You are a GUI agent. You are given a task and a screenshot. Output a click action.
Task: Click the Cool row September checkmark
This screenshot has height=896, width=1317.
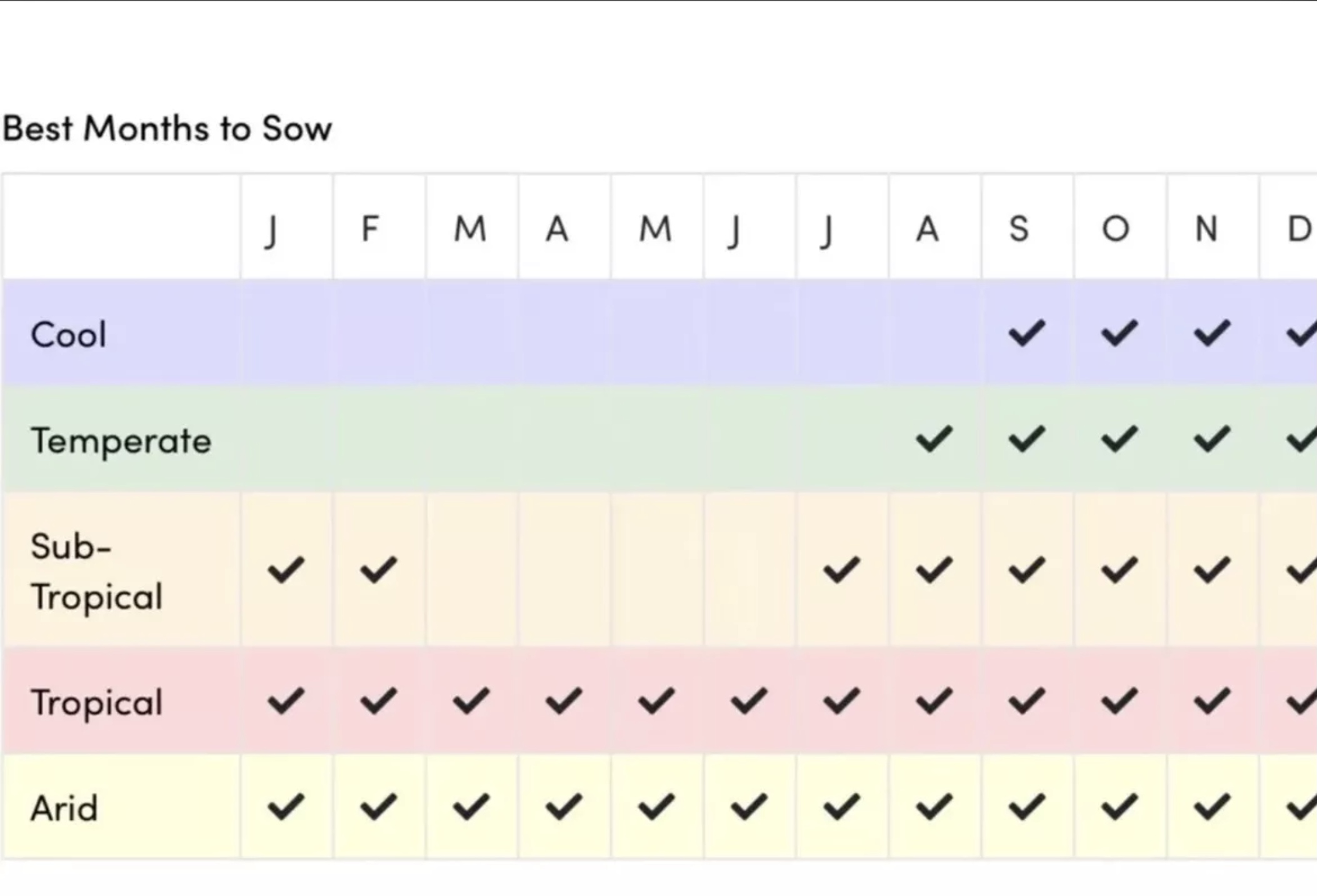point(1026,332)
